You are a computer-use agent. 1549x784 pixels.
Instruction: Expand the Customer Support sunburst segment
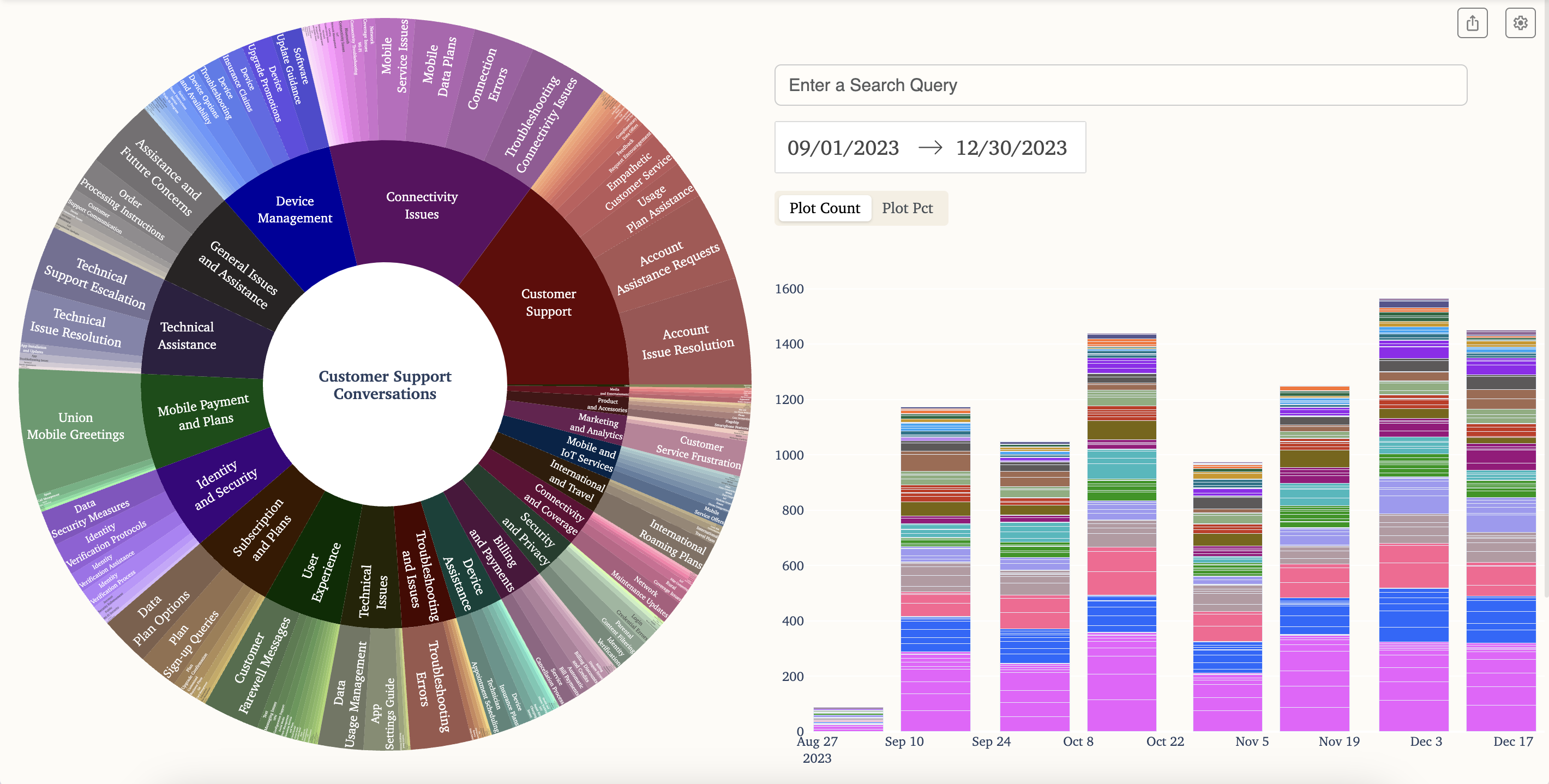point(548,303)
